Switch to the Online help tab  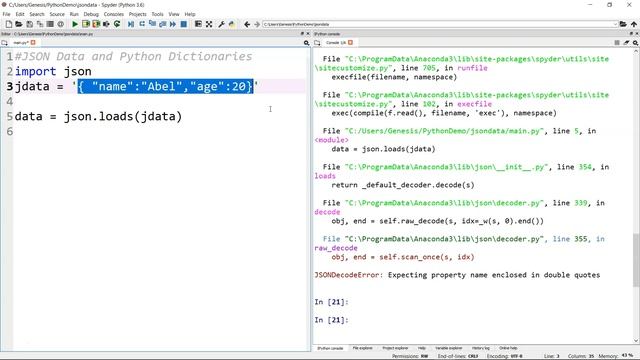click(508, 348)
